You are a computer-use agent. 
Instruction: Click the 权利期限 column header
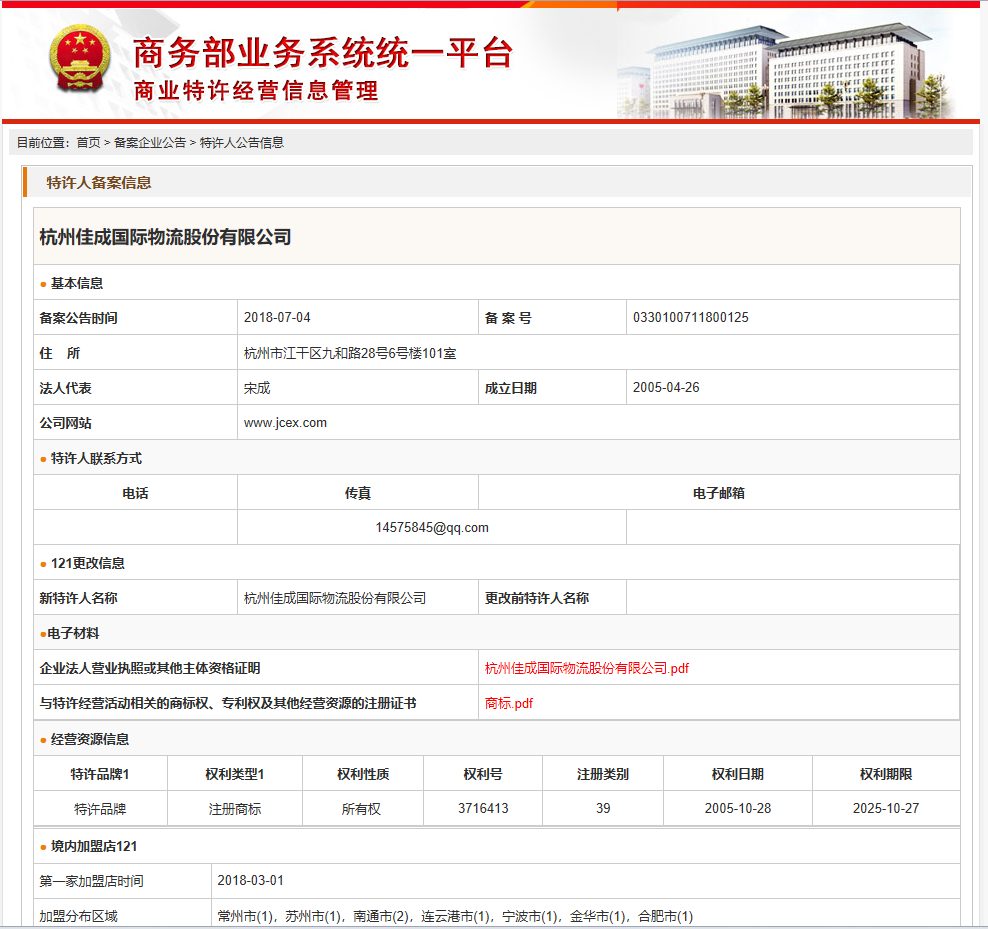point(886,774)
